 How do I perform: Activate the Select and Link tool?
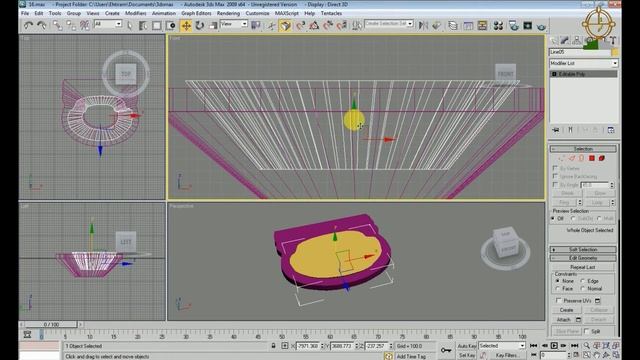(57, 25)
